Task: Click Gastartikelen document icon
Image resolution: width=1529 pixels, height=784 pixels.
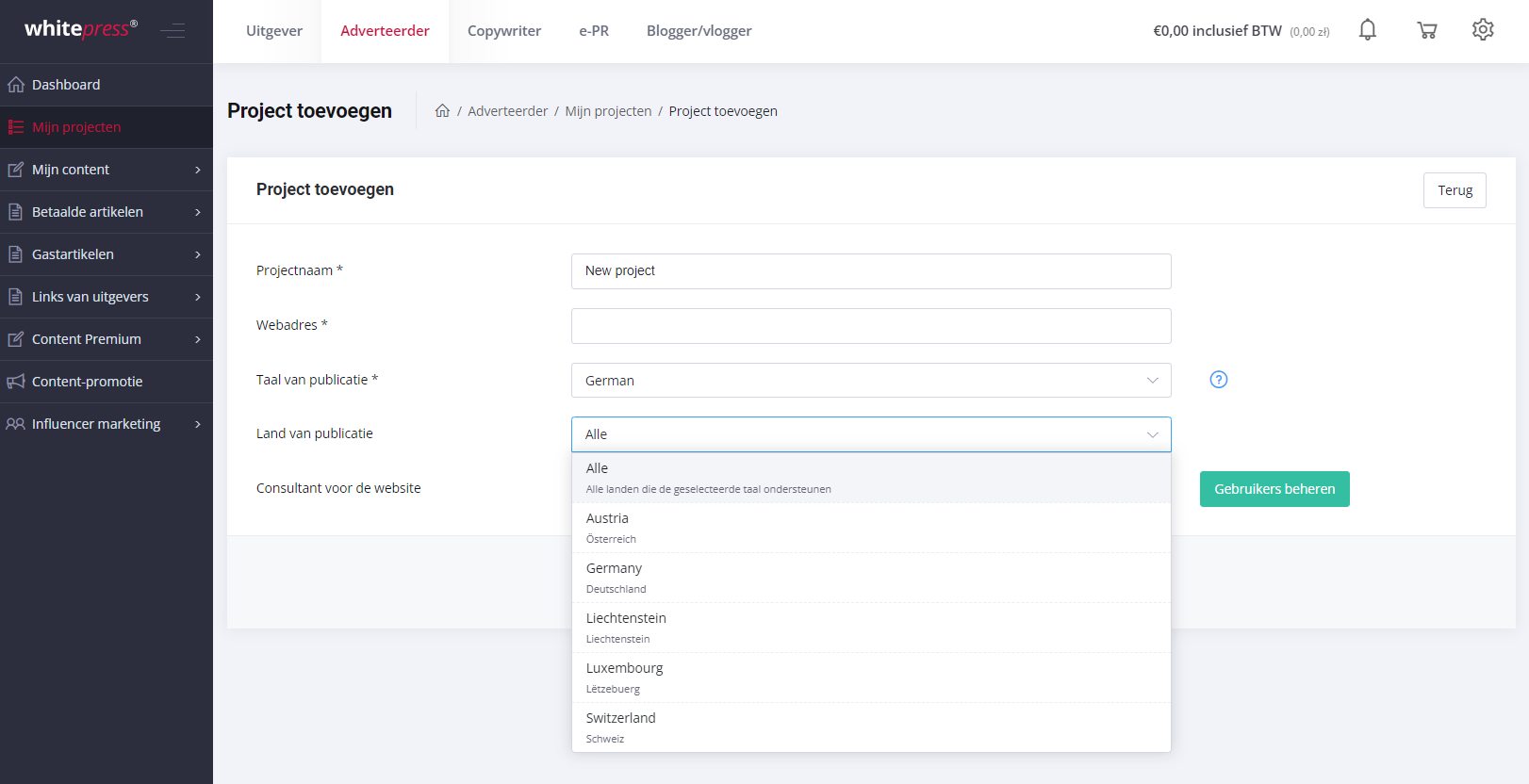Action: coord(16,254)
